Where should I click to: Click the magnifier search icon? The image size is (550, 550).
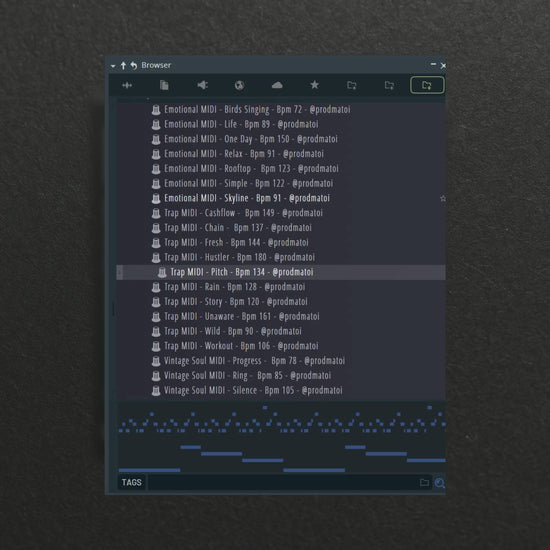pyautogui.click(x=440, y=483)
